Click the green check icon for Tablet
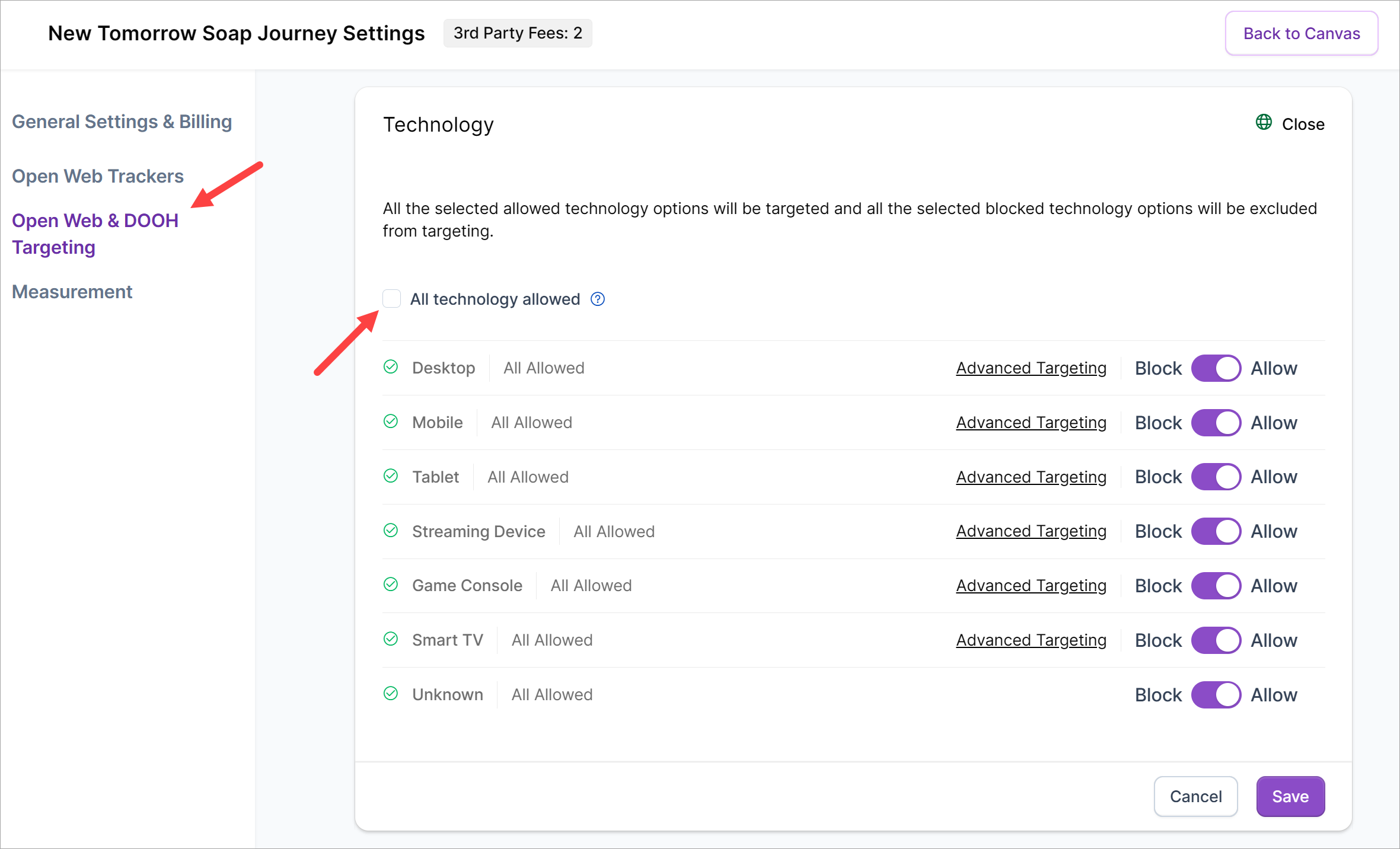1400x849 pixels. tap(391, 476)
